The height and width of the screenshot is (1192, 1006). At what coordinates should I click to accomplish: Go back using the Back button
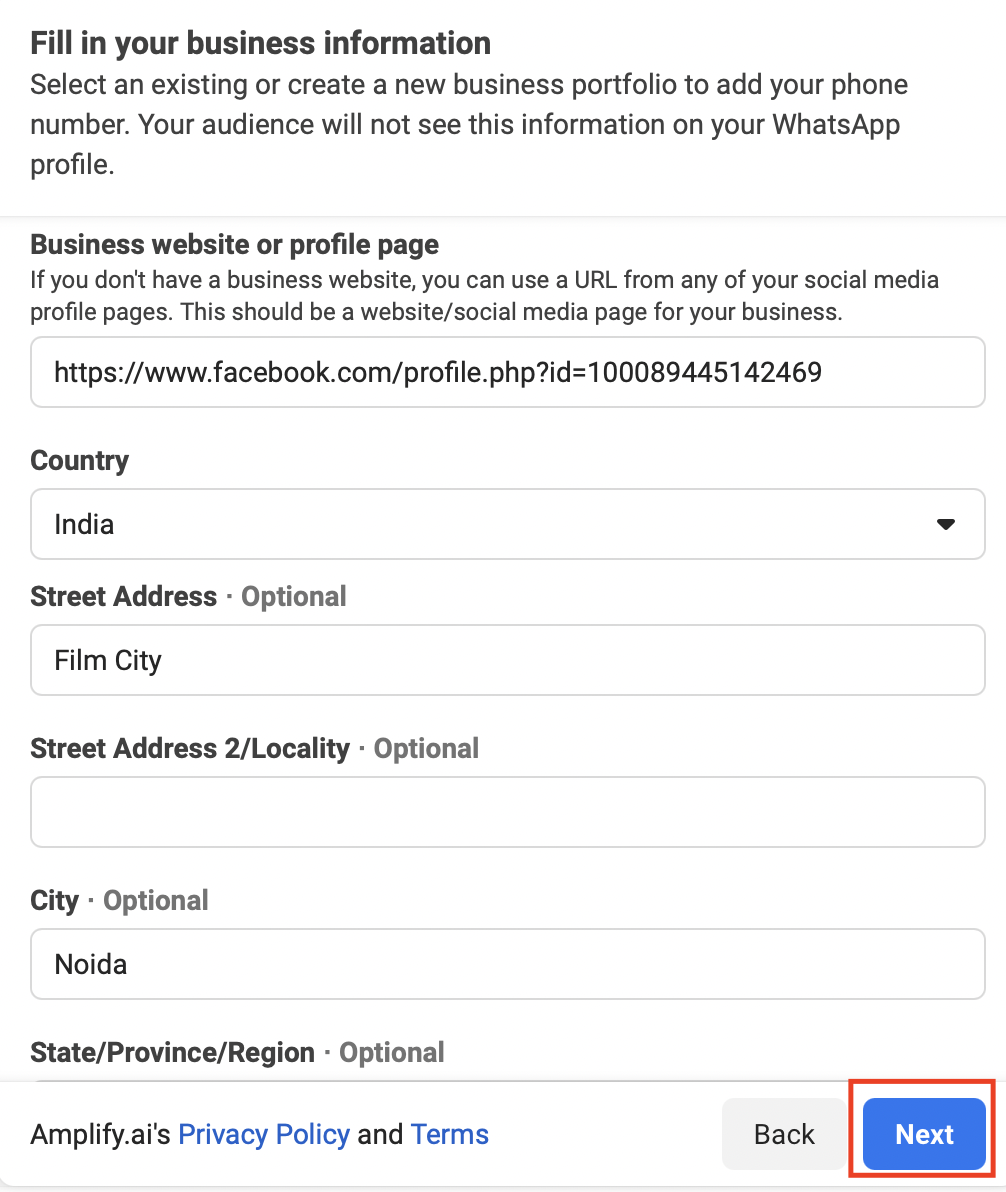784,1133
